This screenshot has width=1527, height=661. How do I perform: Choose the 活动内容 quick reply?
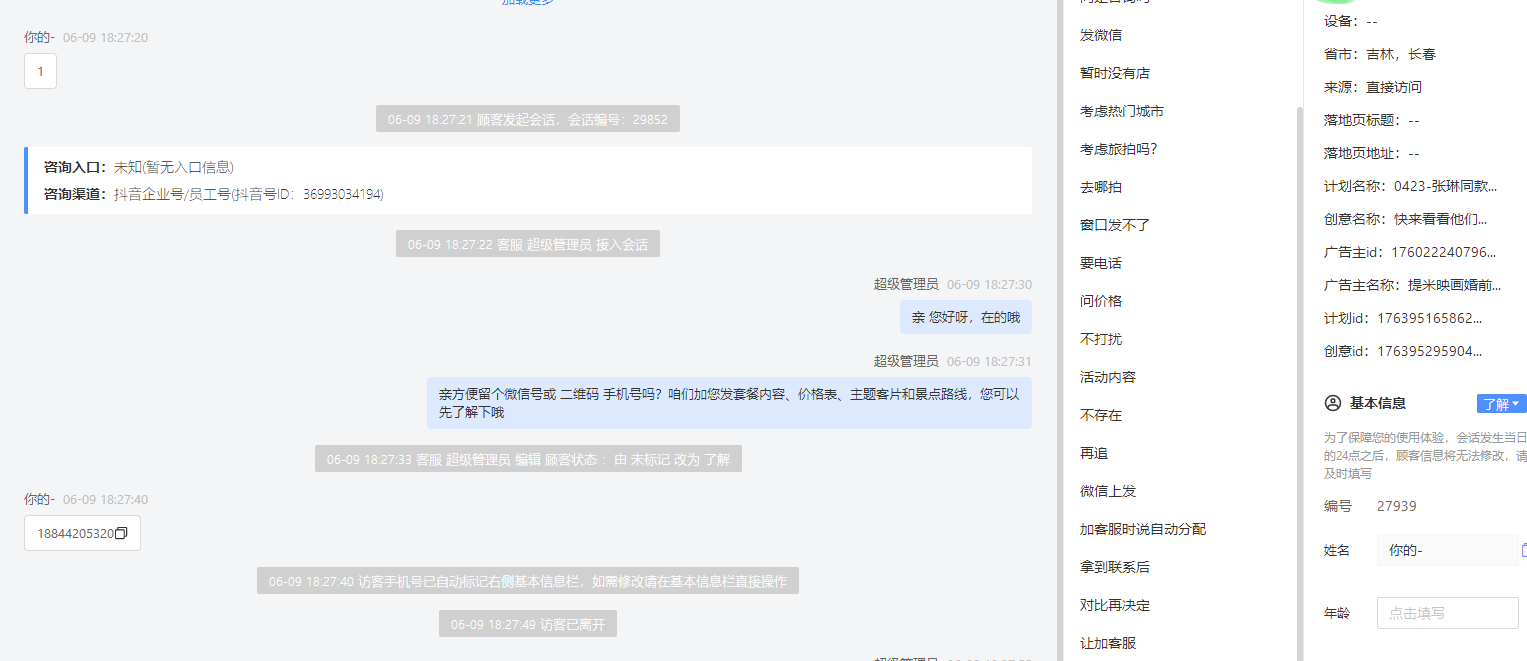[x=1108, y=377]
